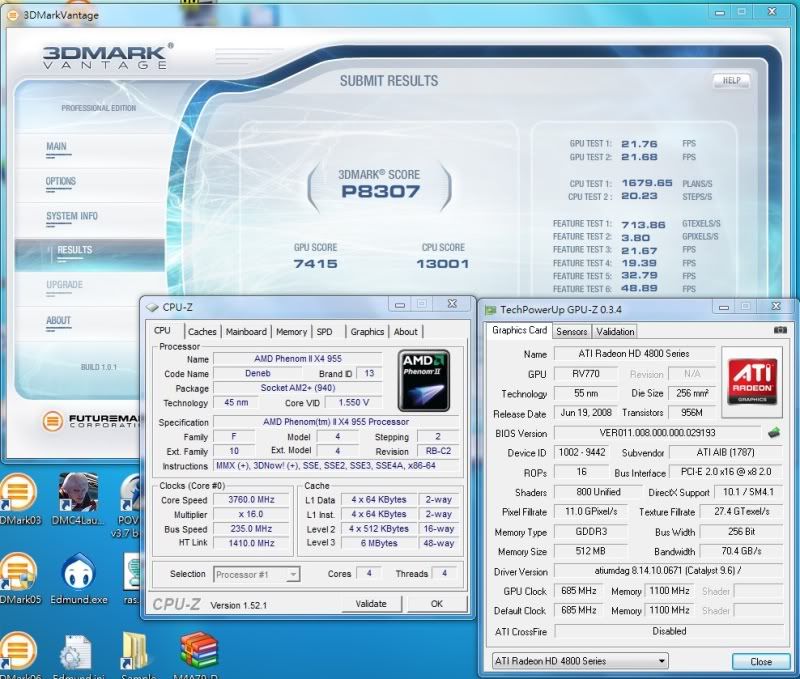The image size is (800, 679).
Task: Open the Mainboard tab in CPU-Z
Action: (x=246, y=332)
